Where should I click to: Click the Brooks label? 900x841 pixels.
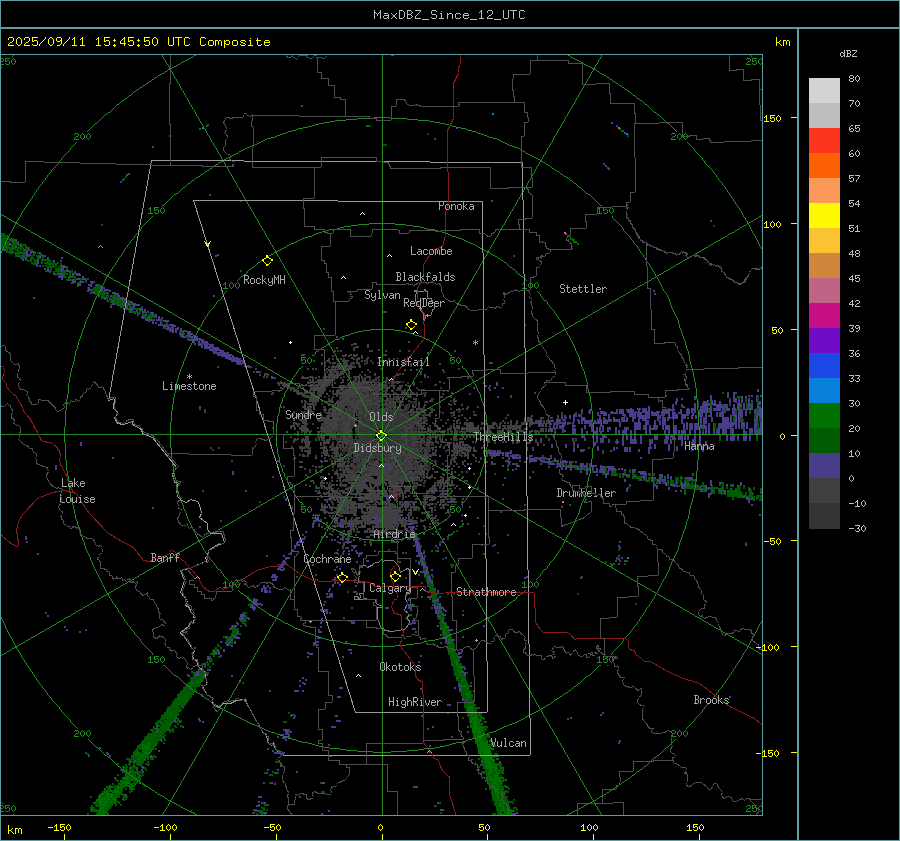pyautogui.click(x=711, y=700)
